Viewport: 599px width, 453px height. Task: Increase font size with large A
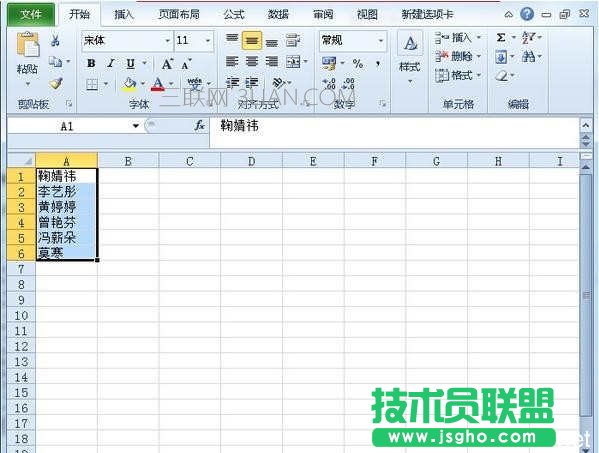point(167,64)
